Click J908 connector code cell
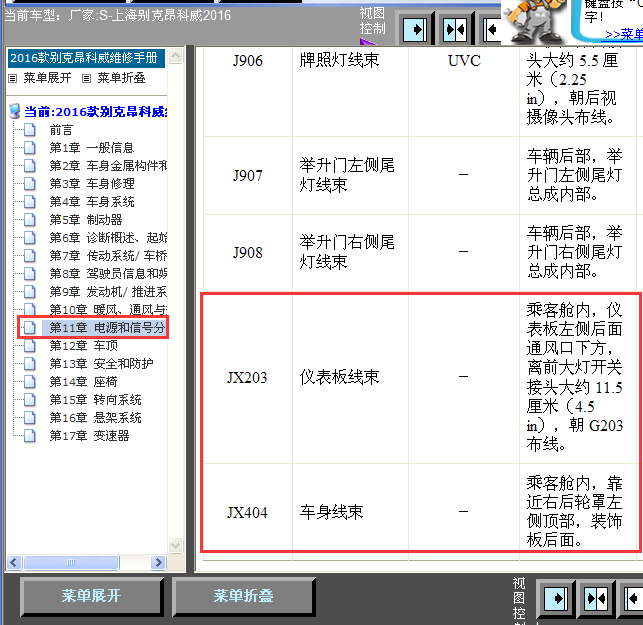Screen dimensions: 643x625 [x=248, y=253]
